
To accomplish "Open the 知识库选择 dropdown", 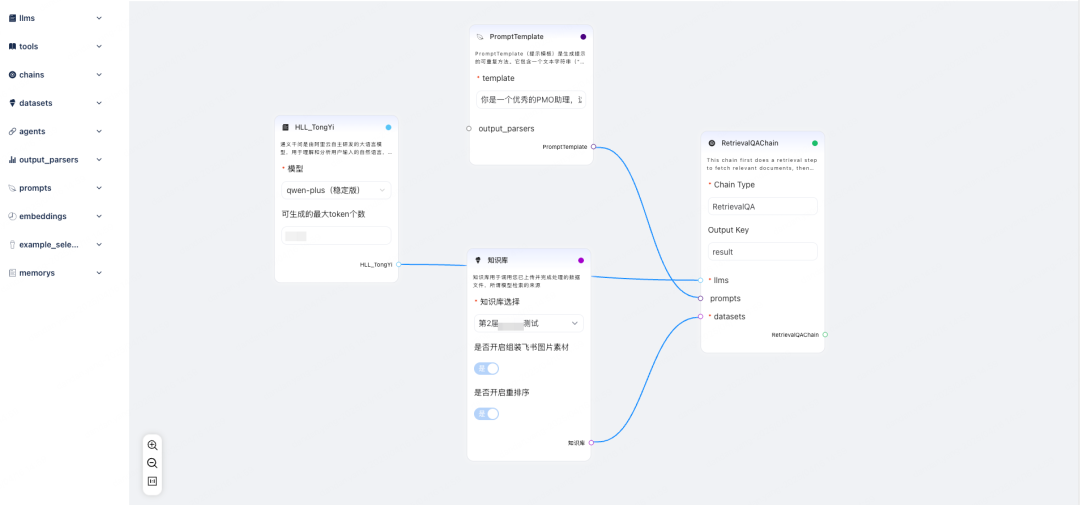I will click(529, 323).
